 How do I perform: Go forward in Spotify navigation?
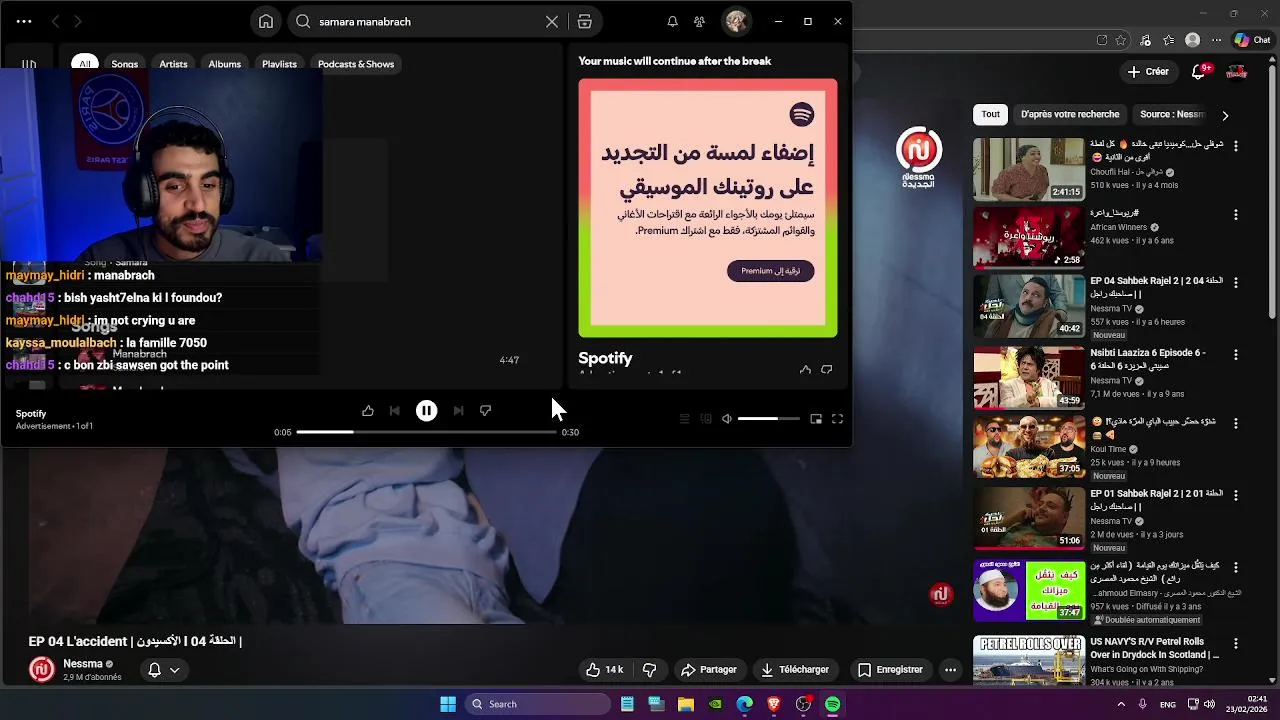coord(78,21)
